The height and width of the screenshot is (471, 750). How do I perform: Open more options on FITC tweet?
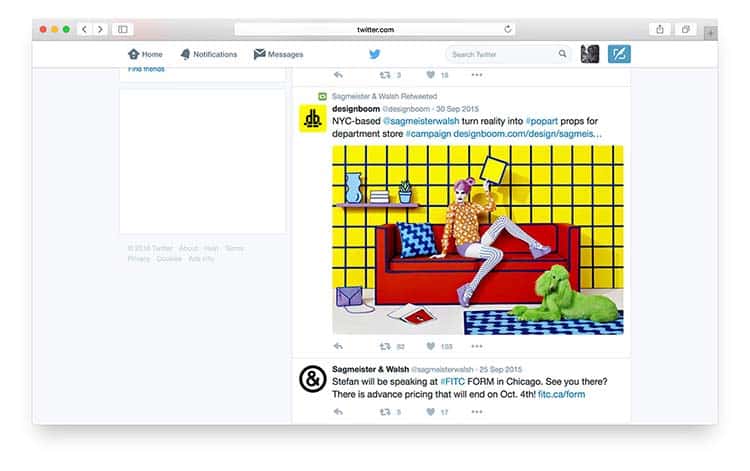click(477, 411)
